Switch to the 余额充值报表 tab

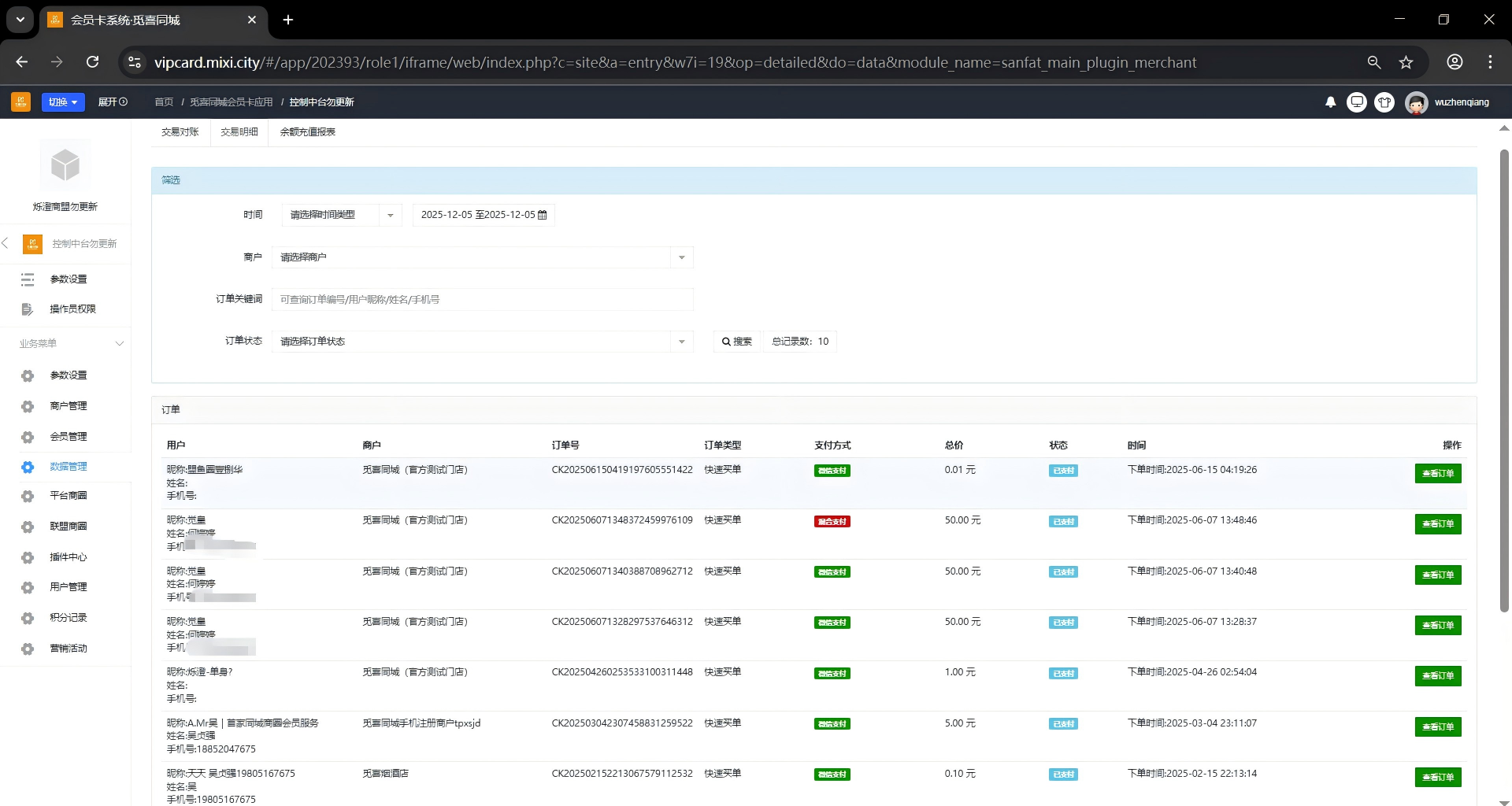307,132
